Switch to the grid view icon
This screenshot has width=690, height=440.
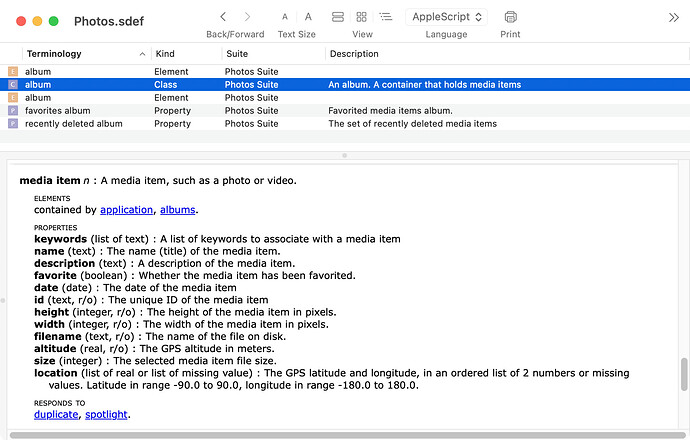click(x=361, y=17)
